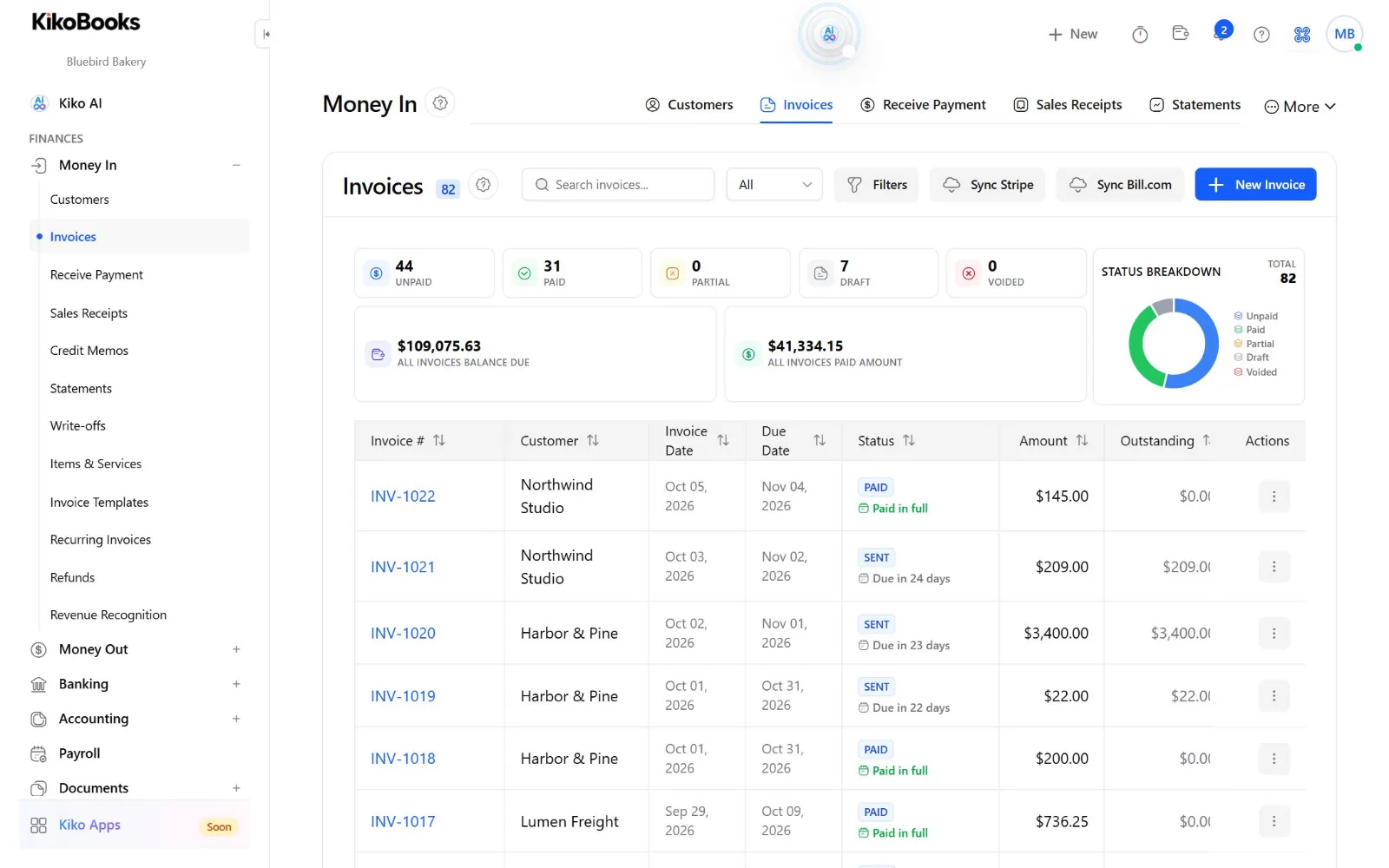The width and height of the screenshot is (1389, 868).
Task: Open the MB user avatar menu
Action: point(1345,35)
